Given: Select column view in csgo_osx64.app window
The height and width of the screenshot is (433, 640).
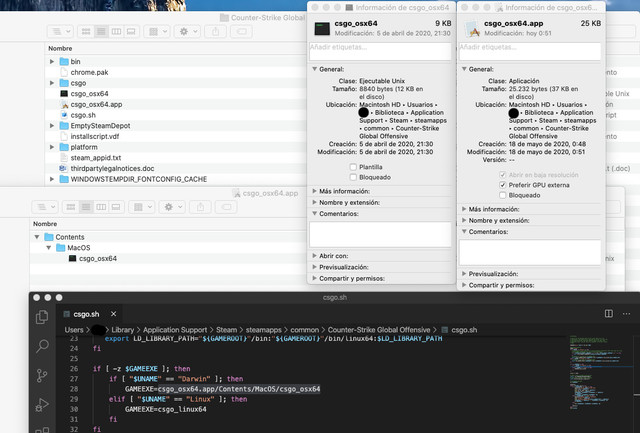Looking at the screenshot, I should tap(101, 207).
